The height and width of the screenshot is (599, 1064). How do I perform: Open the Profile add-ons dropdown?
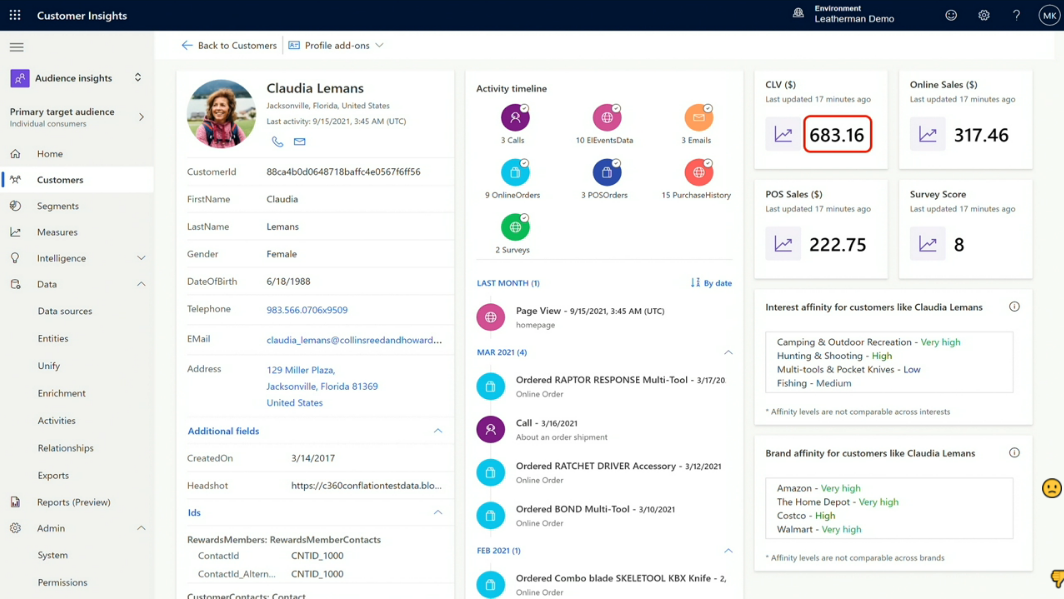click(336, 45)
